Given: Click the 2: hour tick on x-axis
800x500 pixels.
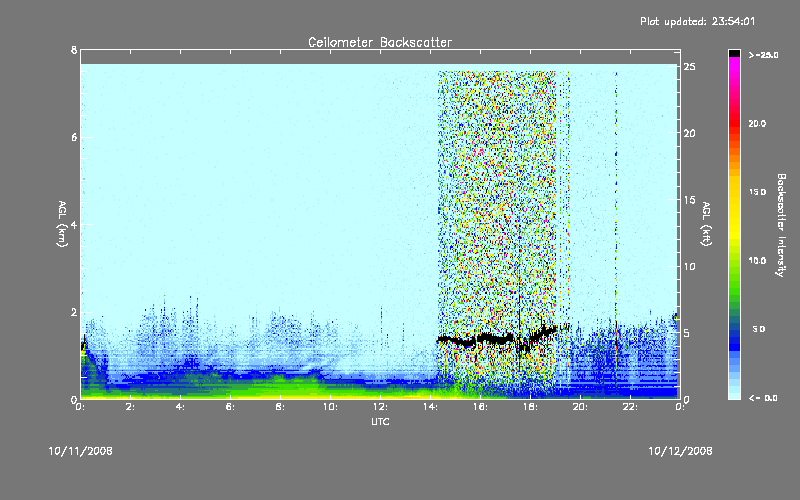Looking at the screenshot, I should 130,407.
